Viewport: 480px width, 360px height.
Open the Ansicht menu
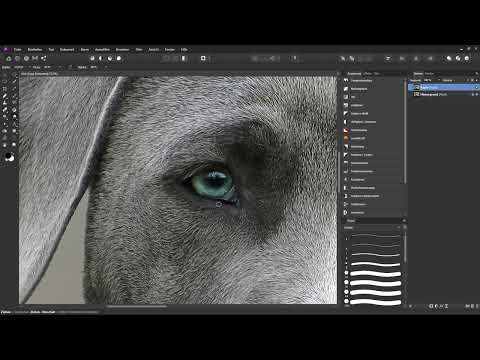click(153, 49)
